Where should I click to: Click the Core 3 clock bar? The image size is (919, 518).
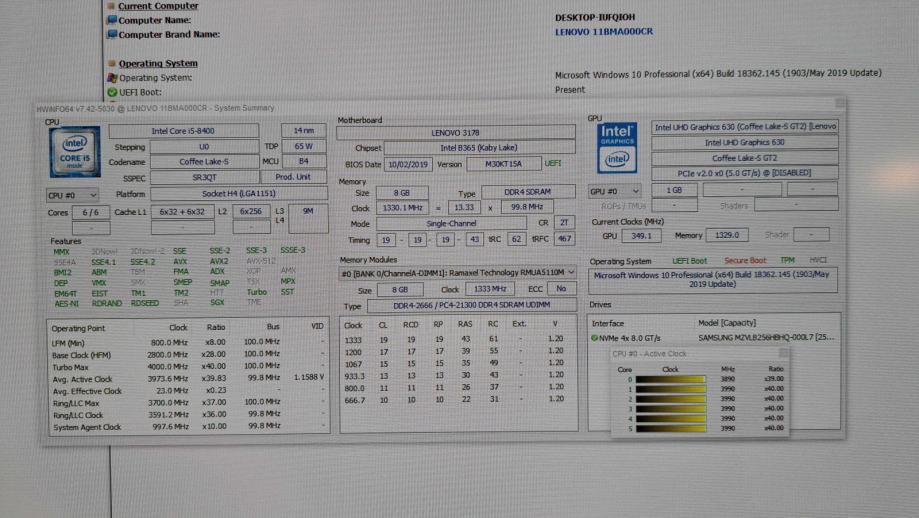click(x=670, y=409)
